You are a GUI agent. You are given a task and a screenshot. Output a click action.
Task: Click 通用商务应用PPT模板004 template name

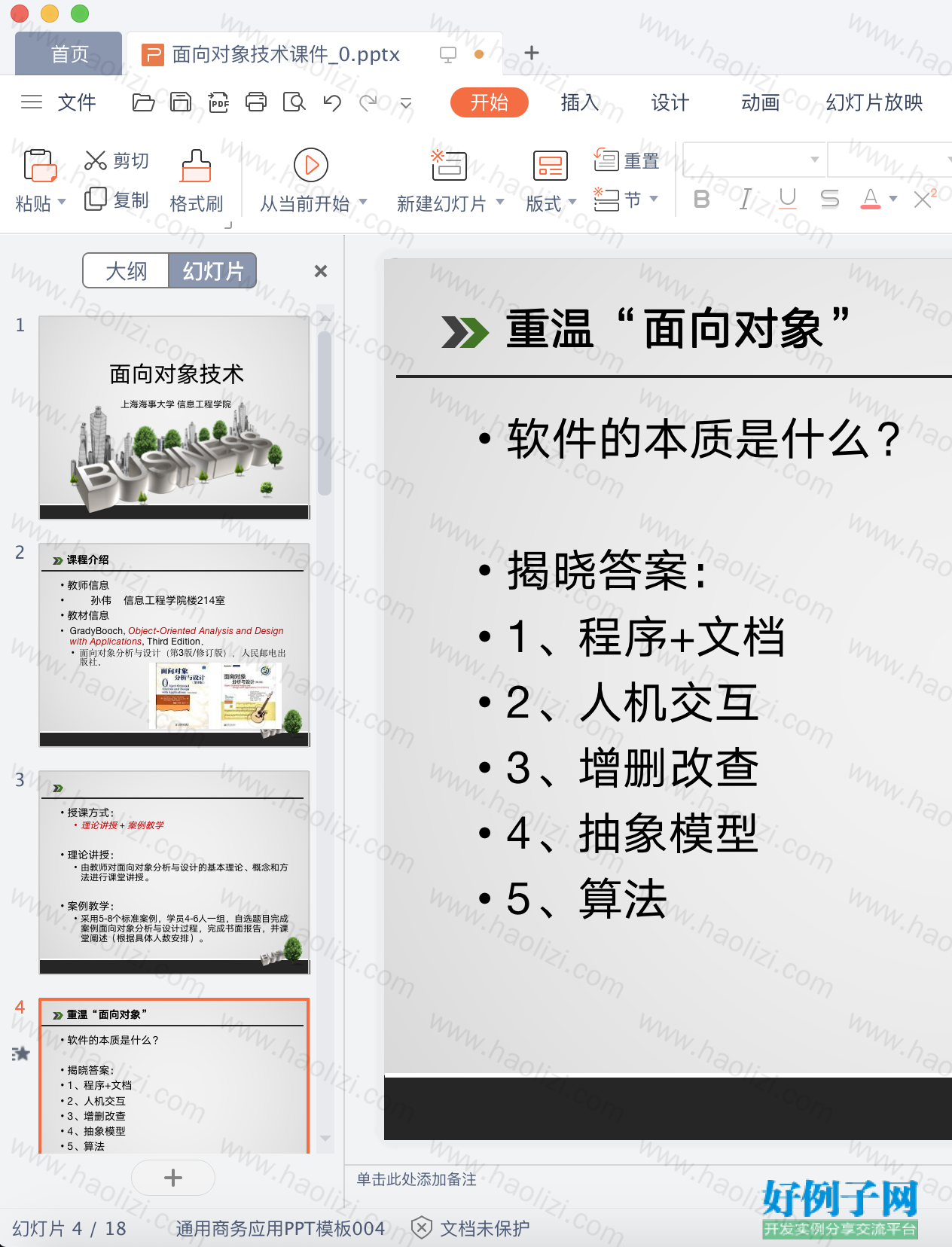click(x=280, y=1228)
